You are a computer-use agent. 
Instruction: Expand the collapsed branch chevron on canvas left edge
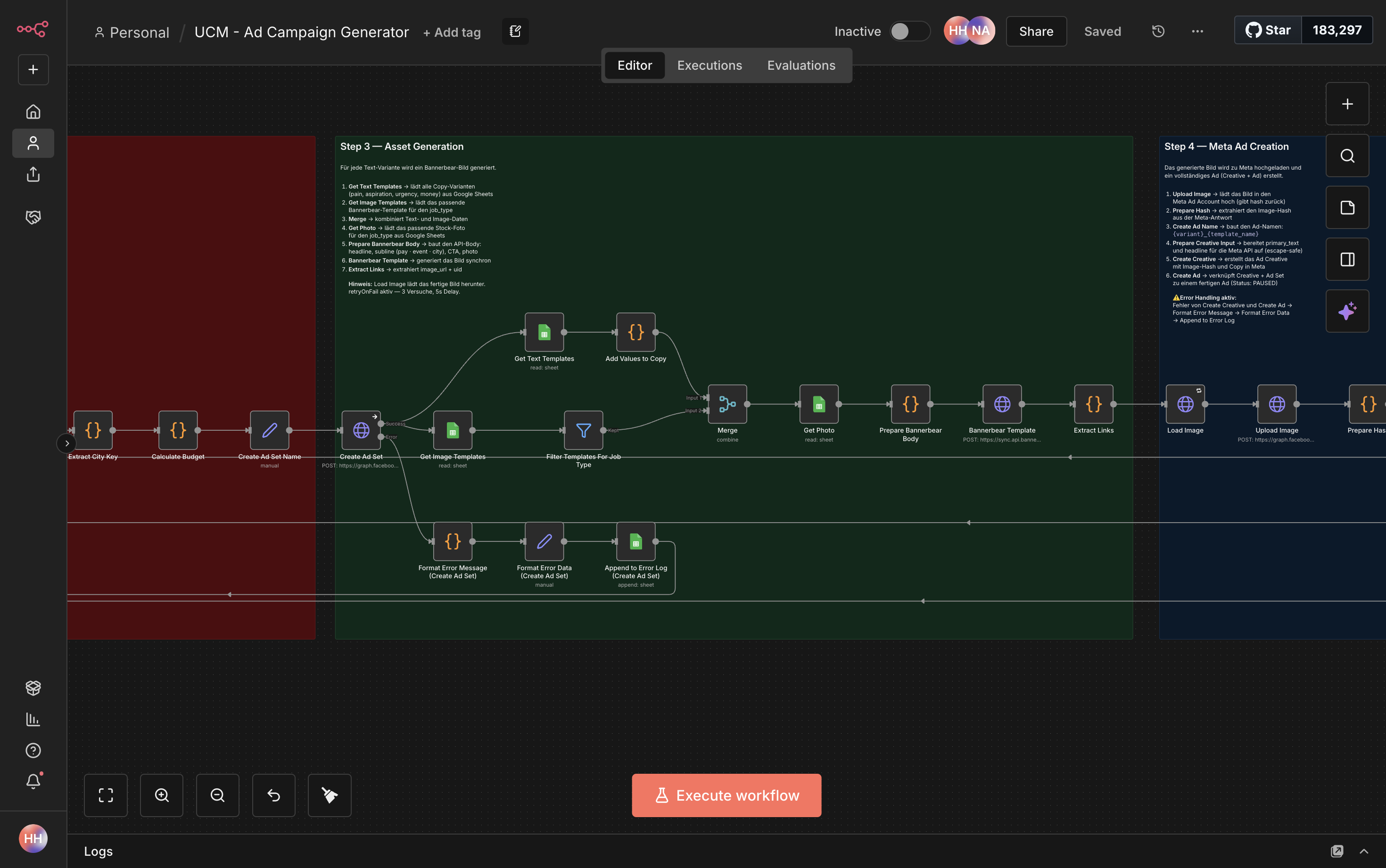(67, 443)
